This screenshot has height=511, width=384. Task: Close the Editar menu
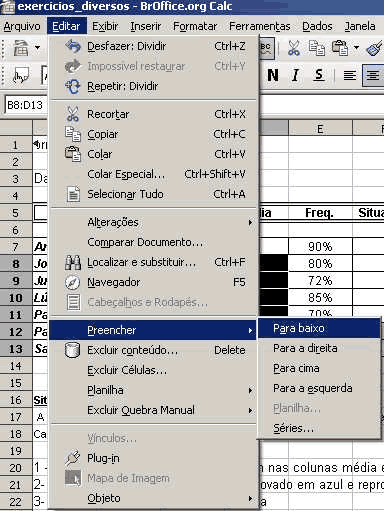coord(66,26)
